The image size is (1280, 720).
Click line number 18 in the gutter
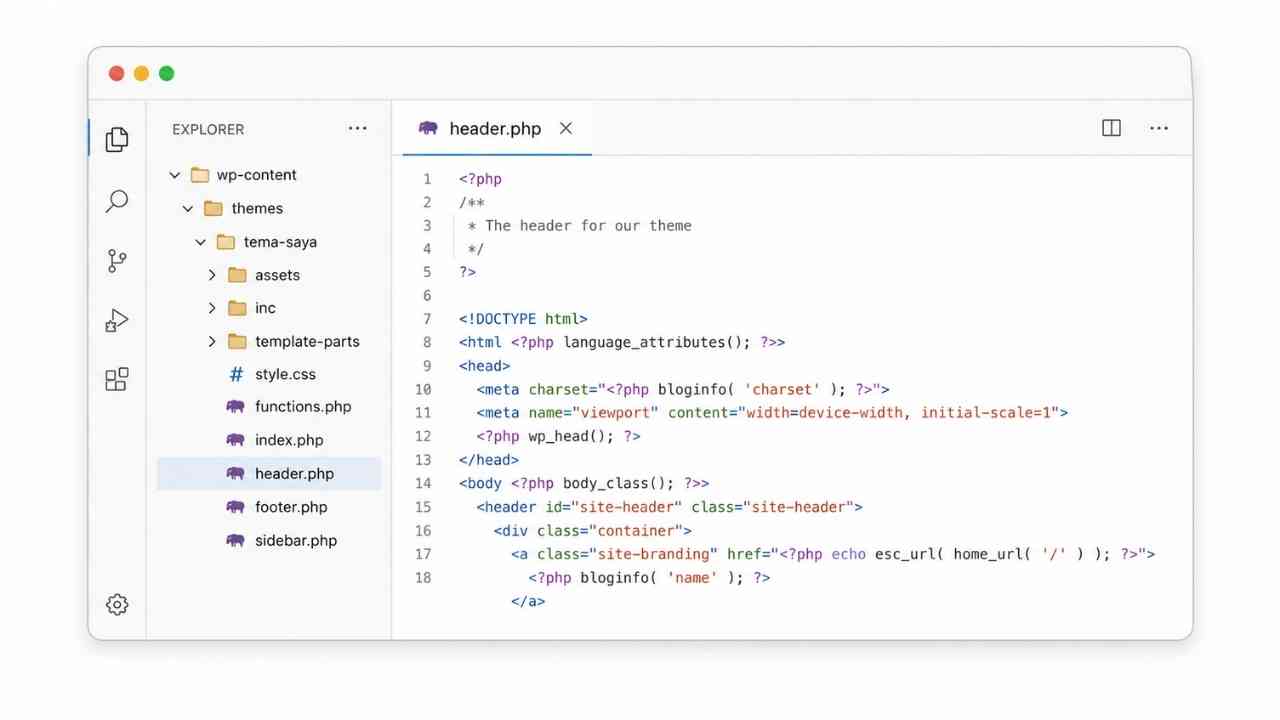423,577
